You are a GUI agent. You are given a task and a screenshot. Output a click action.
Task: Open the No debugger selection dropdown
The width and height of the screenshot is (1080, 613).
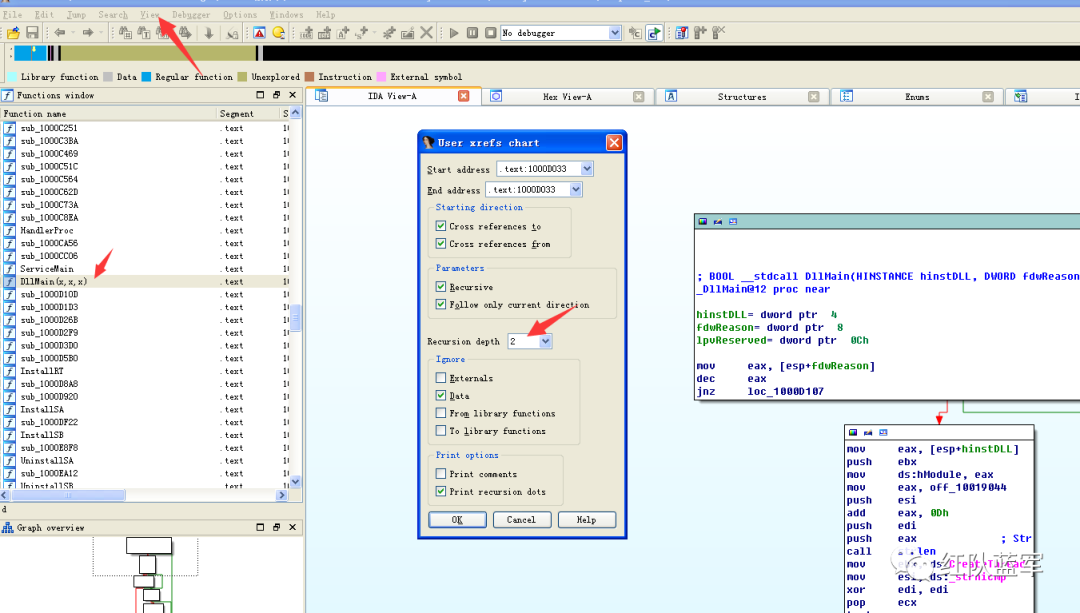click(615, 33)
